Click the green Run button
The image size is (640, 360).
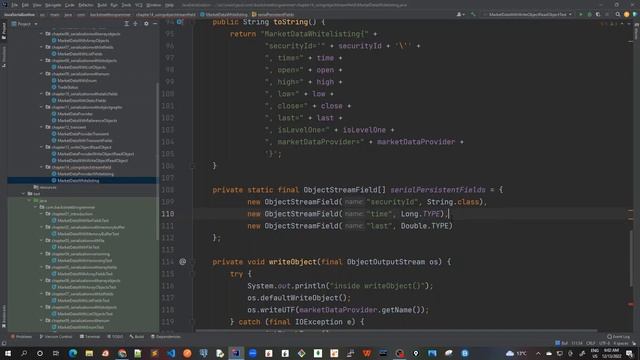(x=581, y=14)
